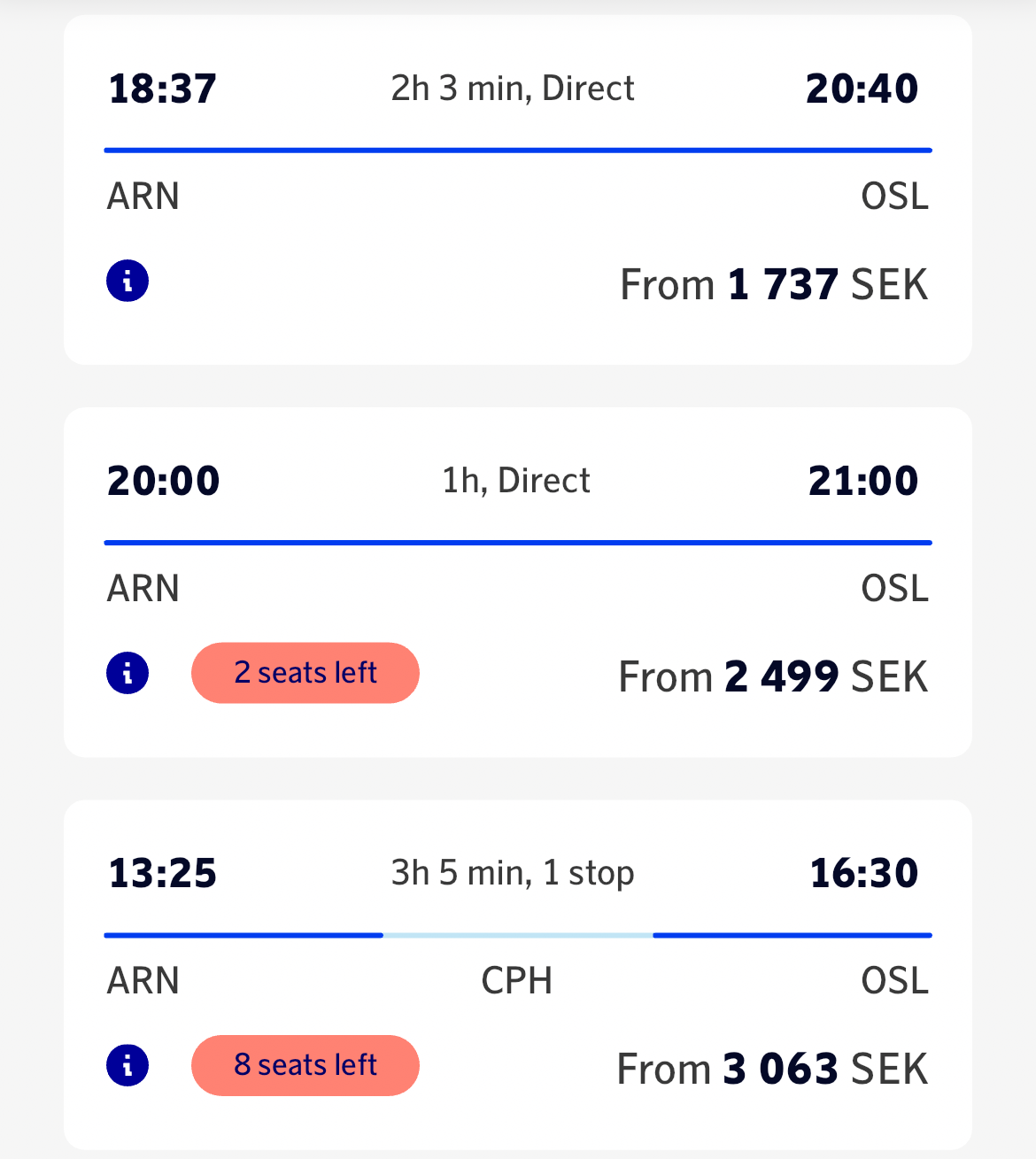This screenshot has height=1159, width=1036.
Task: Open info icon for the 20:00 flight
Action: tap(128, 673)
